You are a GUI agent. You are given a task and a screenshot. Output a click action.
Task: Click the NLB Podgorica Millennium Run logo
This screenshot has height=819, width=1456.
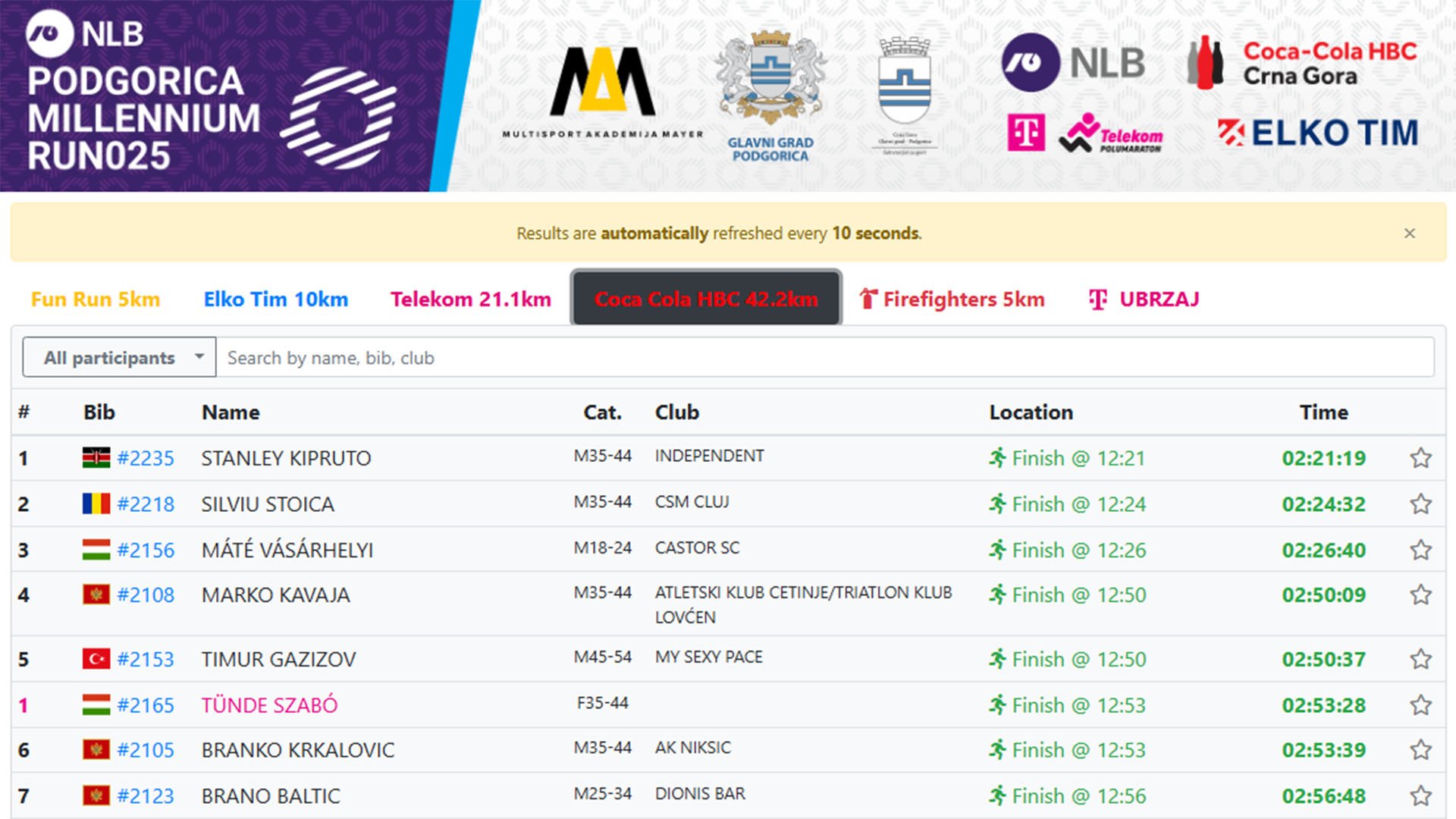[x=212, y=96]
